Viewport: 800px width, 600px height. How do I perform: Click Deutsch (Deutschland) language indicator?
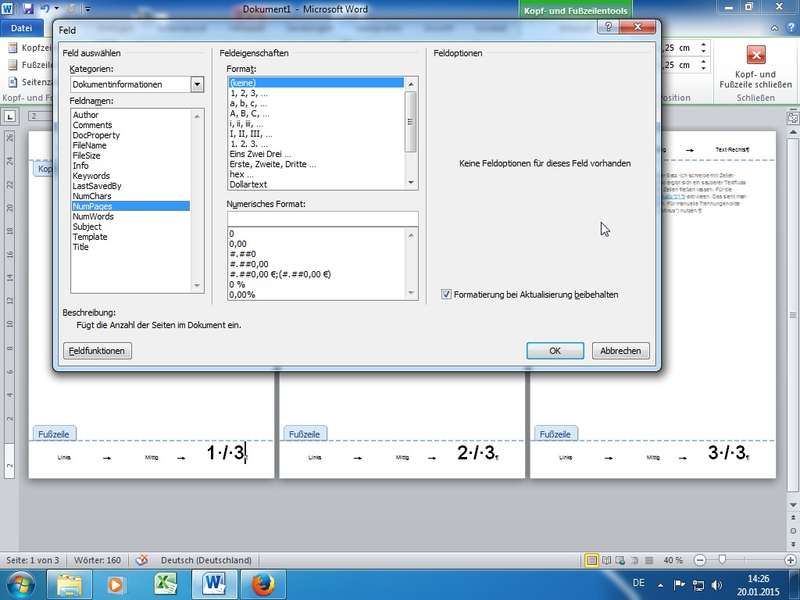pyautogui.click(x=206, y=560)
